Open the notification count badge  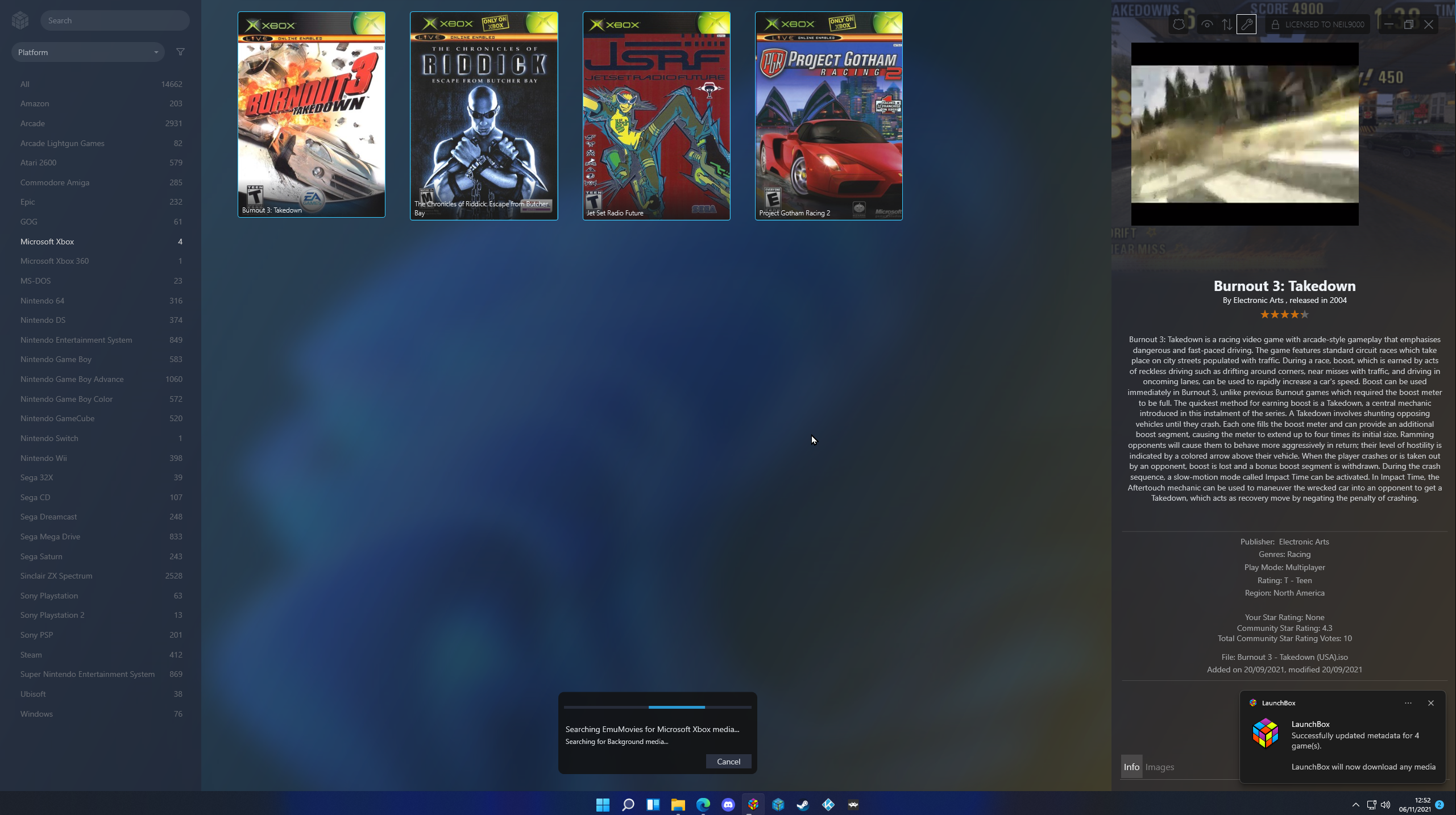1440,805
